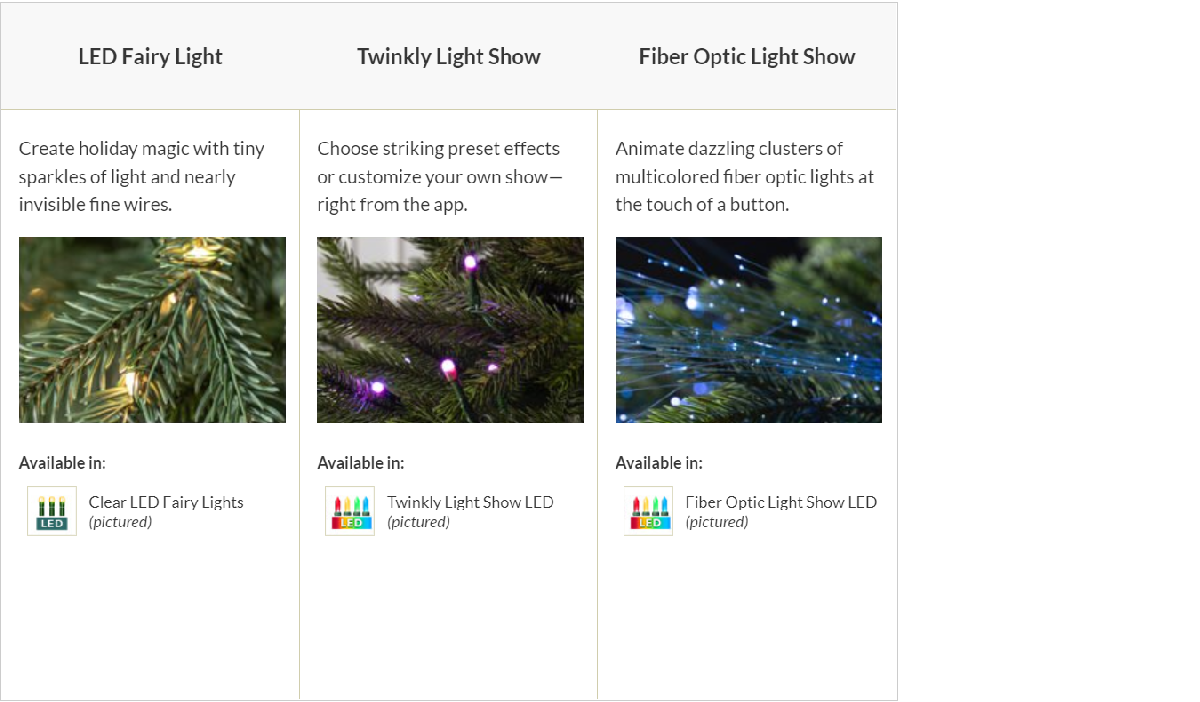Image resolution: width=1200 pixels, height=702 pixels.
Task: Open the Fiber Optic Light Show LED text link
Action: [x=781, y=502]
